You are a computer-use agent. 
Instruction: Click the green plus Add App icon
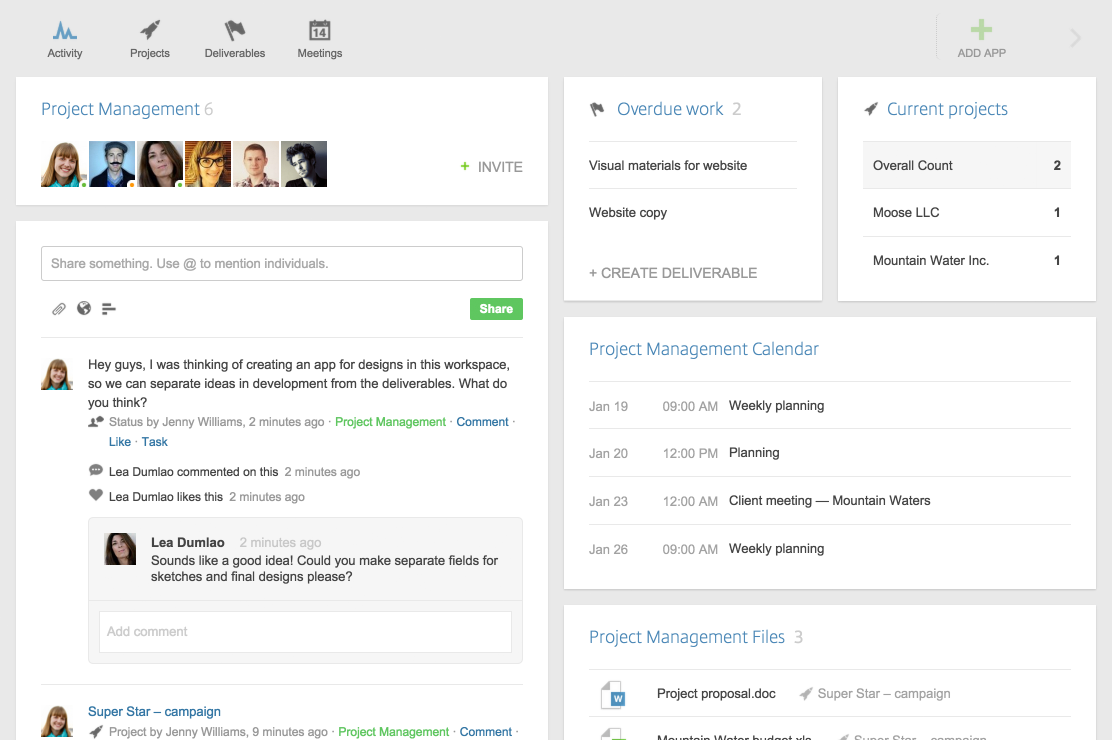(x=981, y=30)
